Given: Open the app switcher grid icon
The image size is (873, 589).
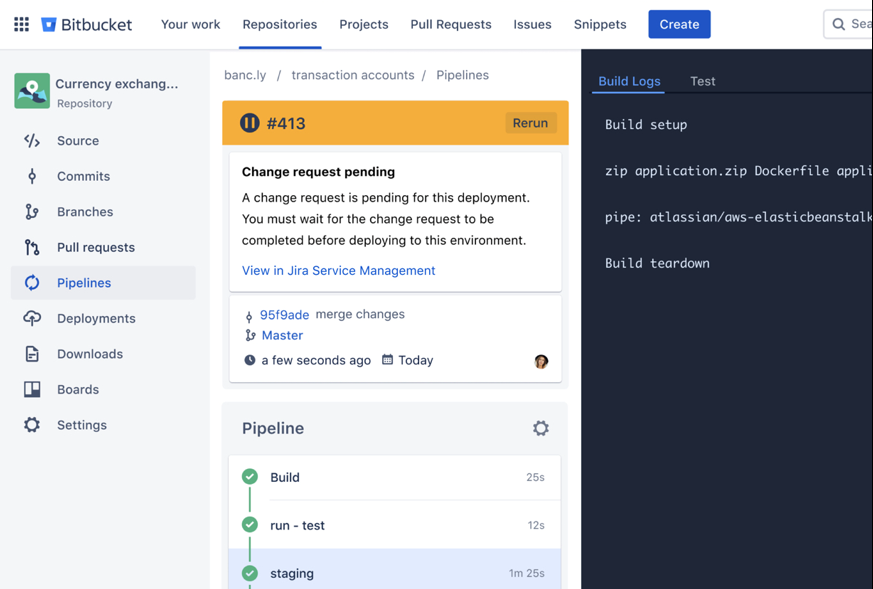Looking at the screenshot, I should [21, 24].
